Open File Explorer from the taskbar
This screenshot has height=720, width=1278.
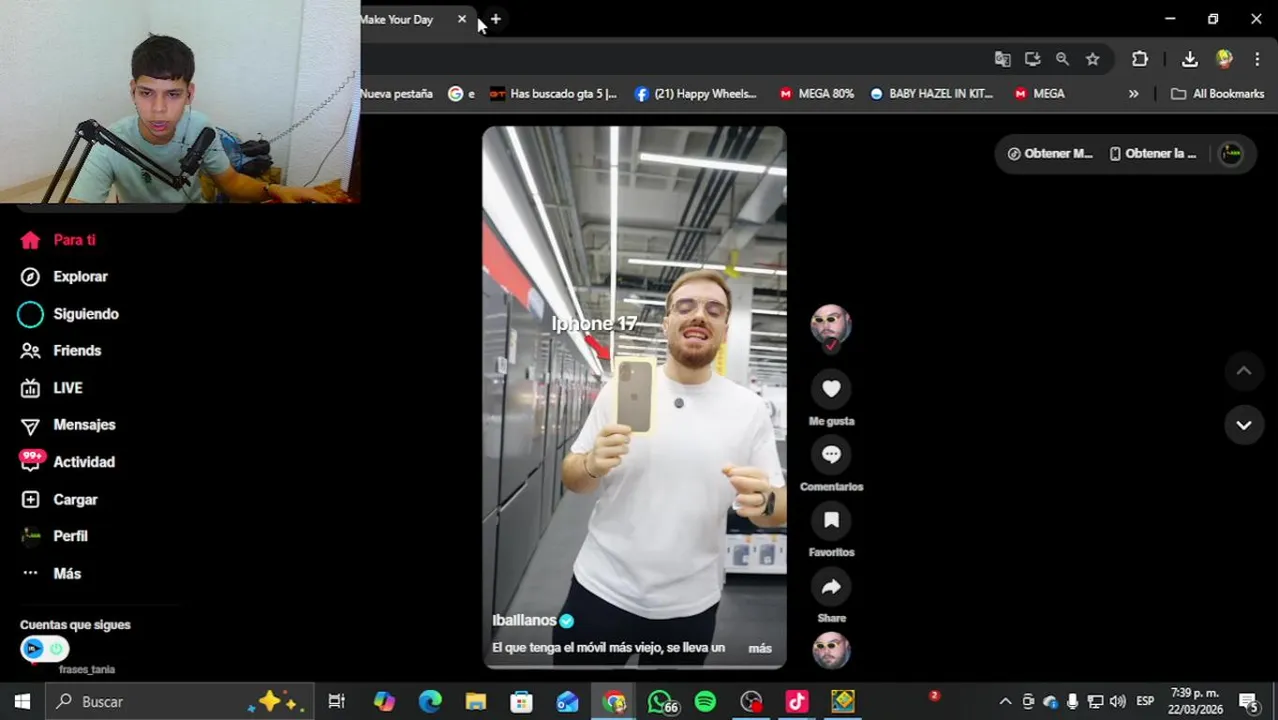coord(475,701)
